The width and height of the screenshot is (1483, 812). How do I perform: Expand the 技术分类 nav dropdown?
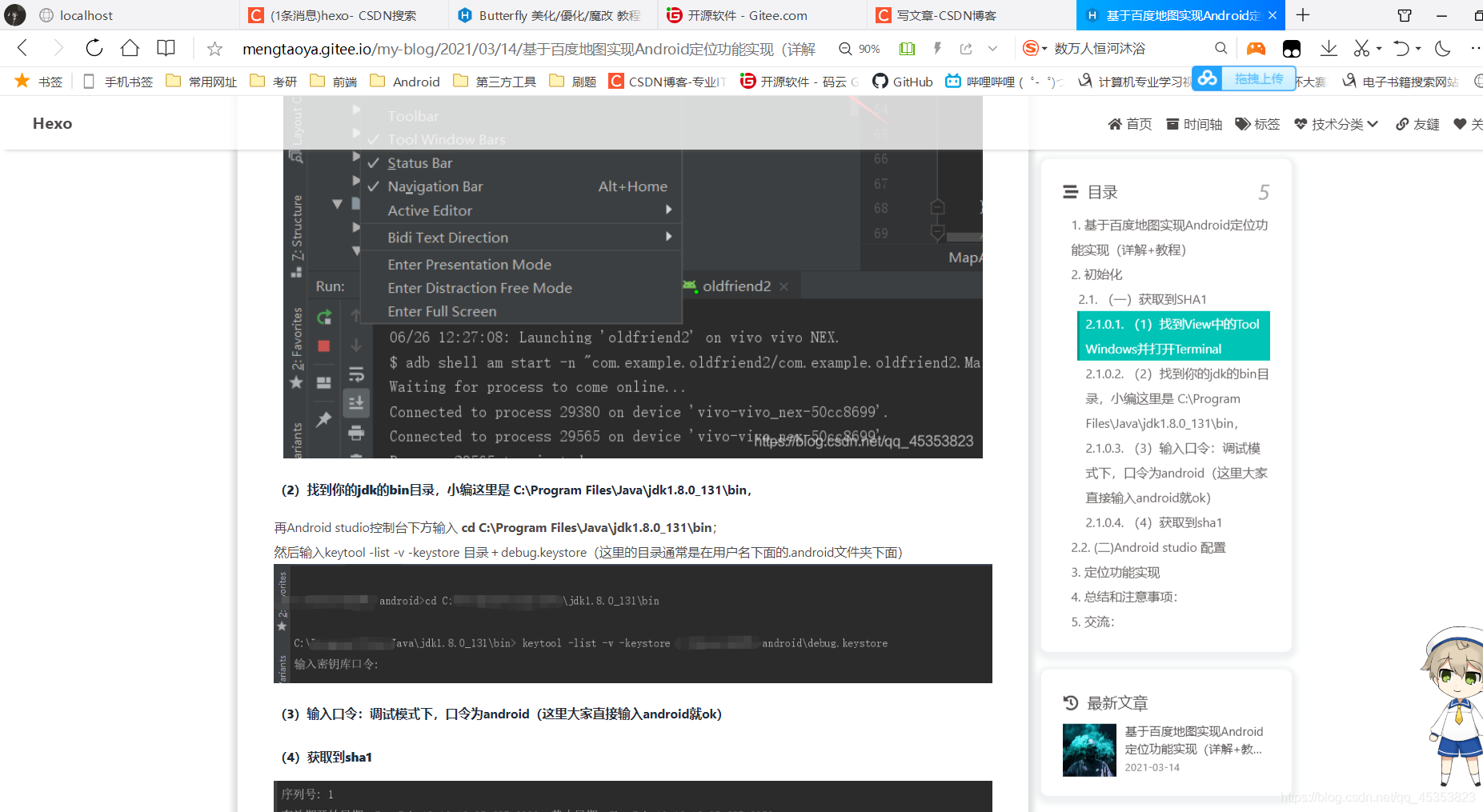click(1337, 124)
